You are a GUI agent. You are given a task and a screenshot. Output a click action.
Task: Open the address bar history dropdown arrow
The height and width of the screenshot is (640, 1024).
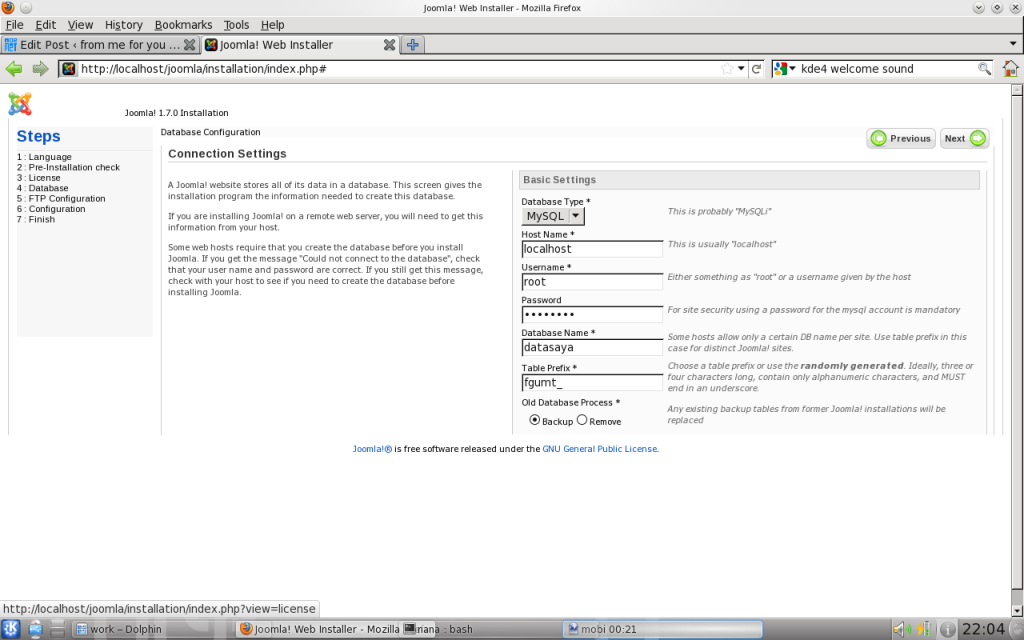tap(741, 69)
